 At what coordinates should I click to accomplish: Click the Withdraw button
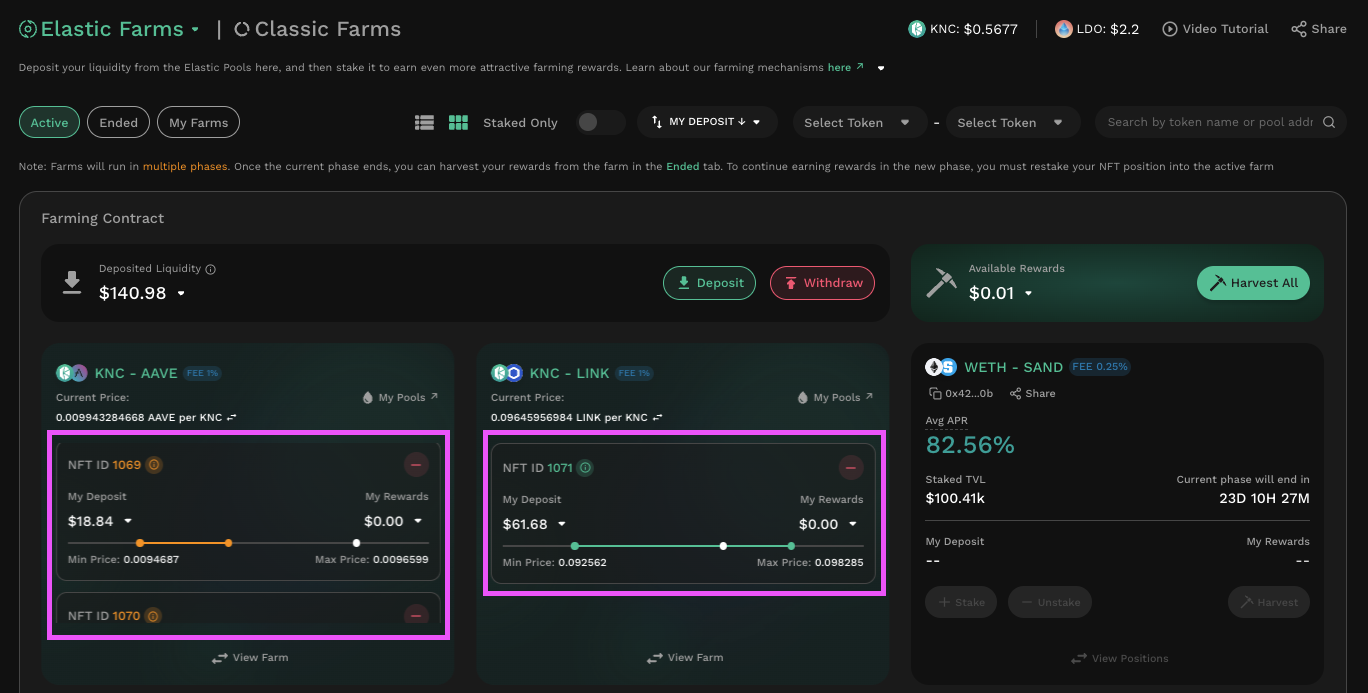(x=822, y=283)
